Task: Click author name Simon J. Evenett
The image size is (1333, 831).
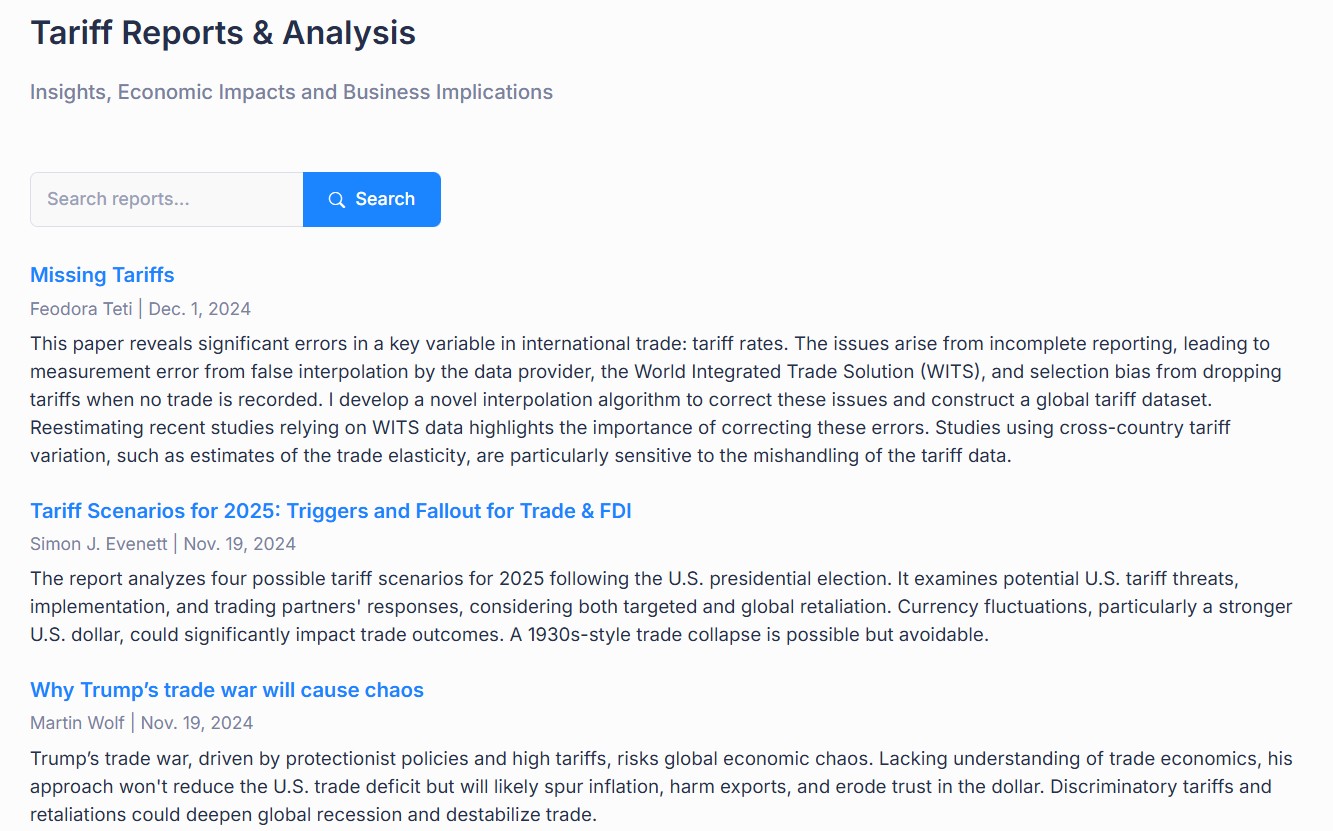Action: 98,544
